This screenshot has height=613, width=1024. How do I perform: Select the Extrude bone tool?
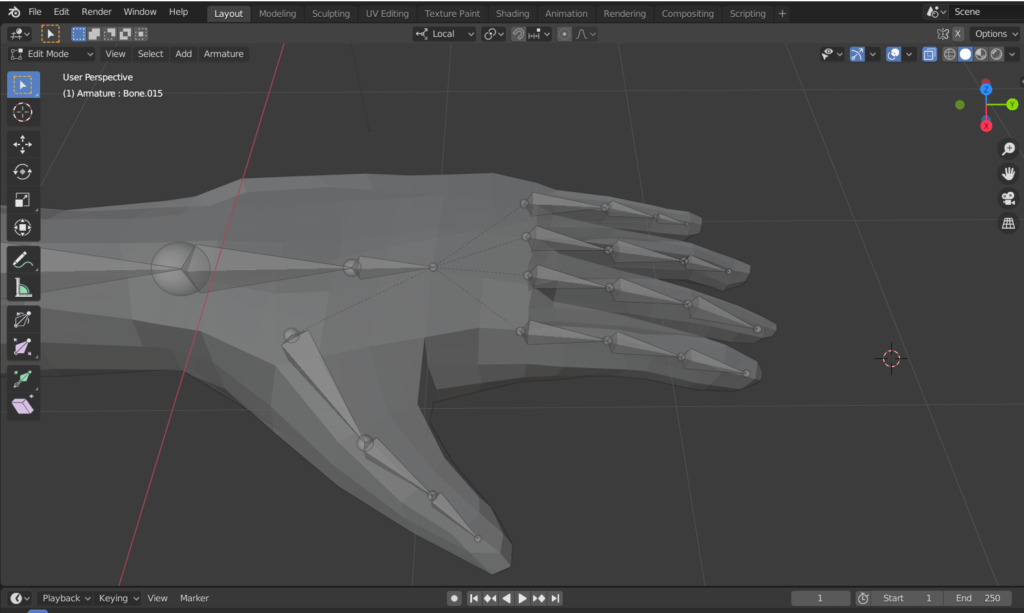pyautogui.click(x=23, y=378)
